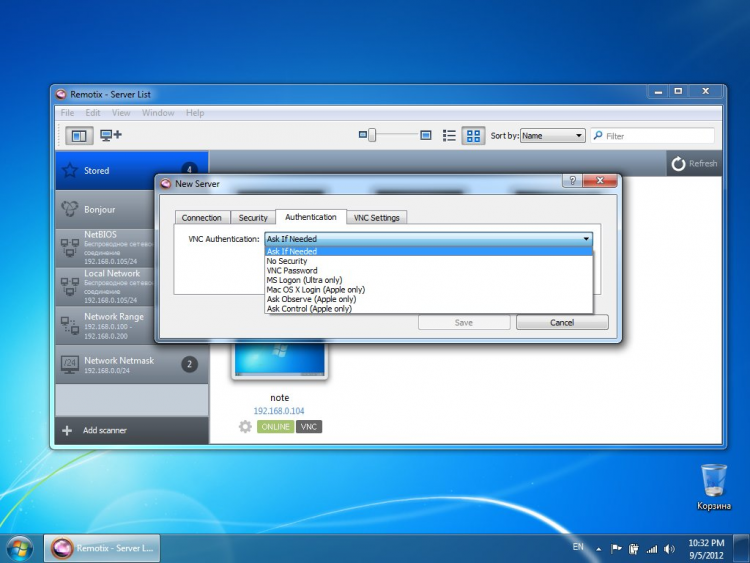Image resolution: width=750 pixels, height=563 pixels.
Task: Open the Help menu
Action: pyautogui.click(x=195, y=113)
